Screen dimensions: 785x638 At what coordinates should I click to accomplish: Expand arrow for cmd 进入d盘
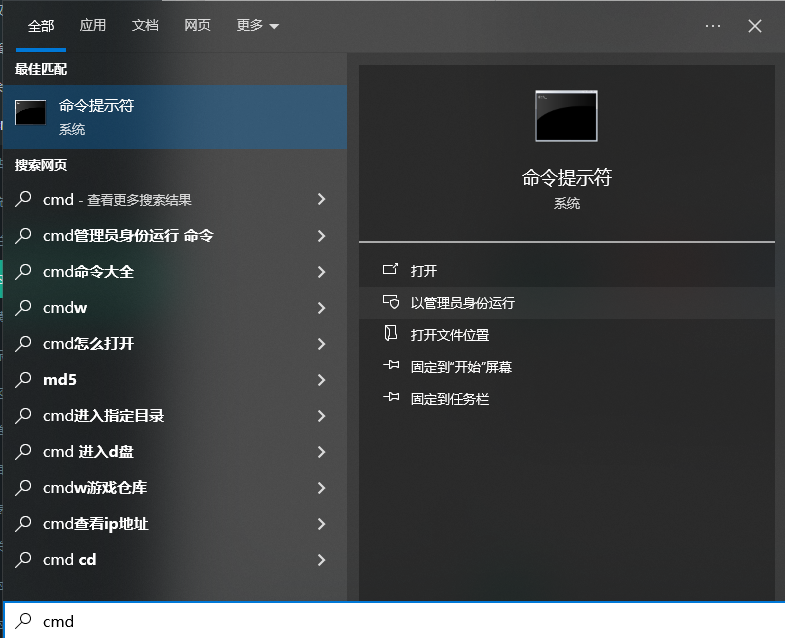coord(321,452)
